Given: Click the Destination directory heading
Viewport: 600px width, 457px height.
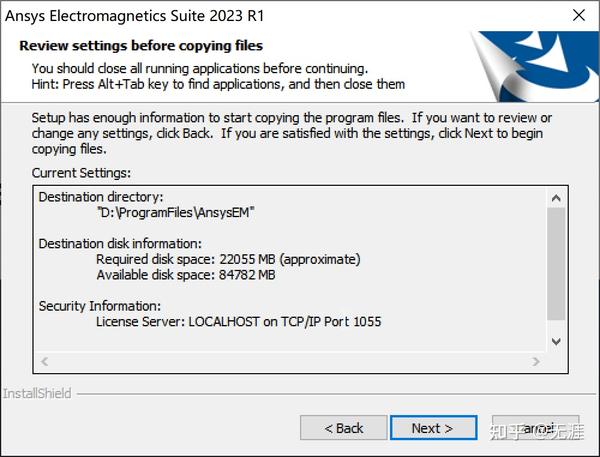Looking at the screenshot, I should [101, 197].
